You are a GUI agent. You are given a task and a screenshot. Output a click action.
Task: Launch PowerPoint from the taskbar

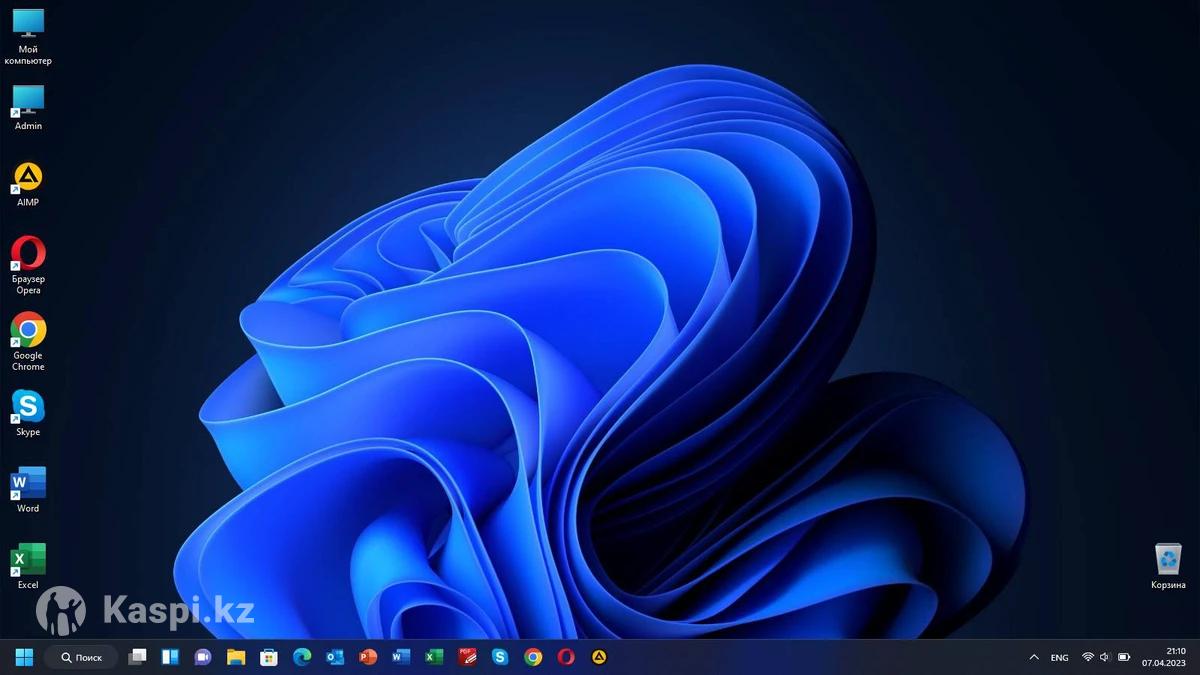368,657
